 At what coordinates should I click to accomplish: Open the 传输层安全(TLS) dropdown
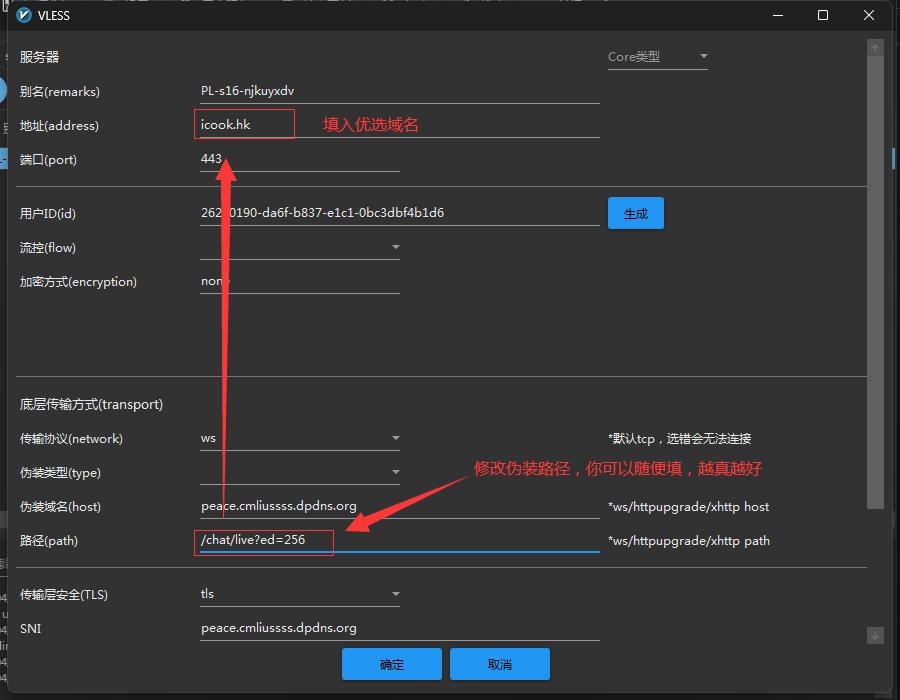[300, 594]
